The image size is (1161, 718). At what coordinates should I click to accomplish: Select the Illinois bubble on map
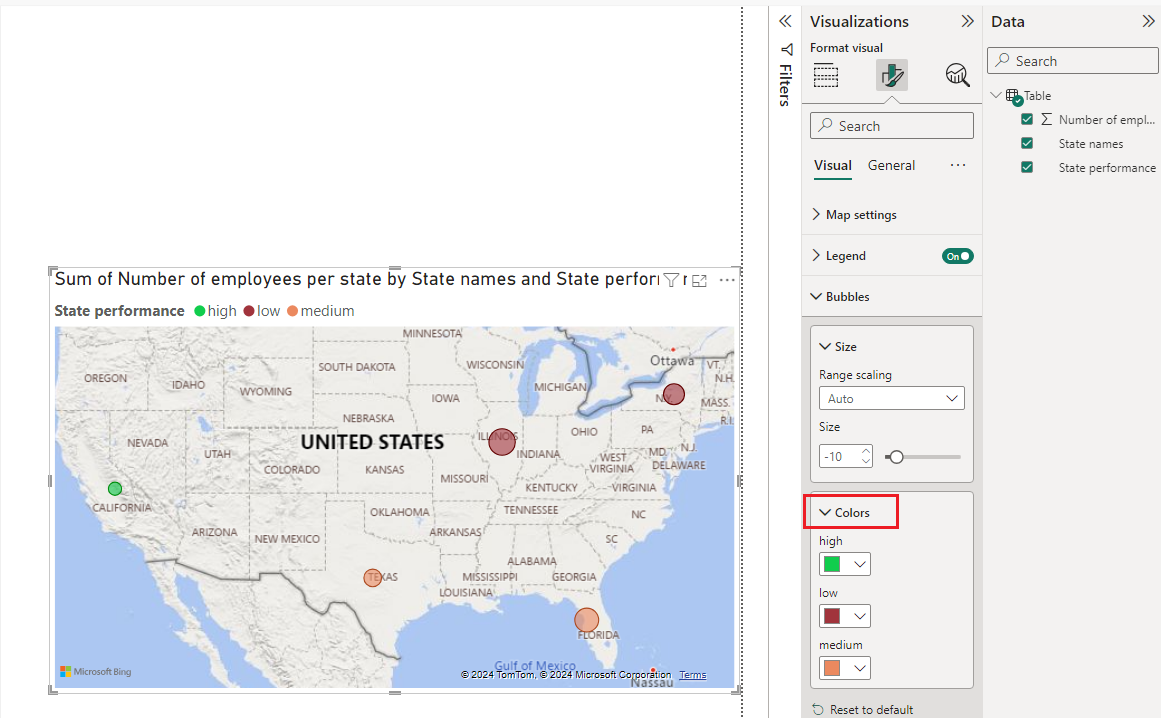click(502, 442)
